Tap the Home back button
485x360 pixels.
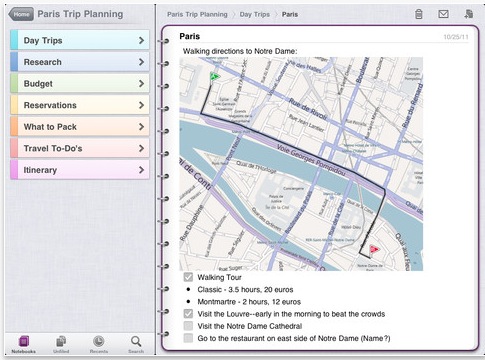21,14
